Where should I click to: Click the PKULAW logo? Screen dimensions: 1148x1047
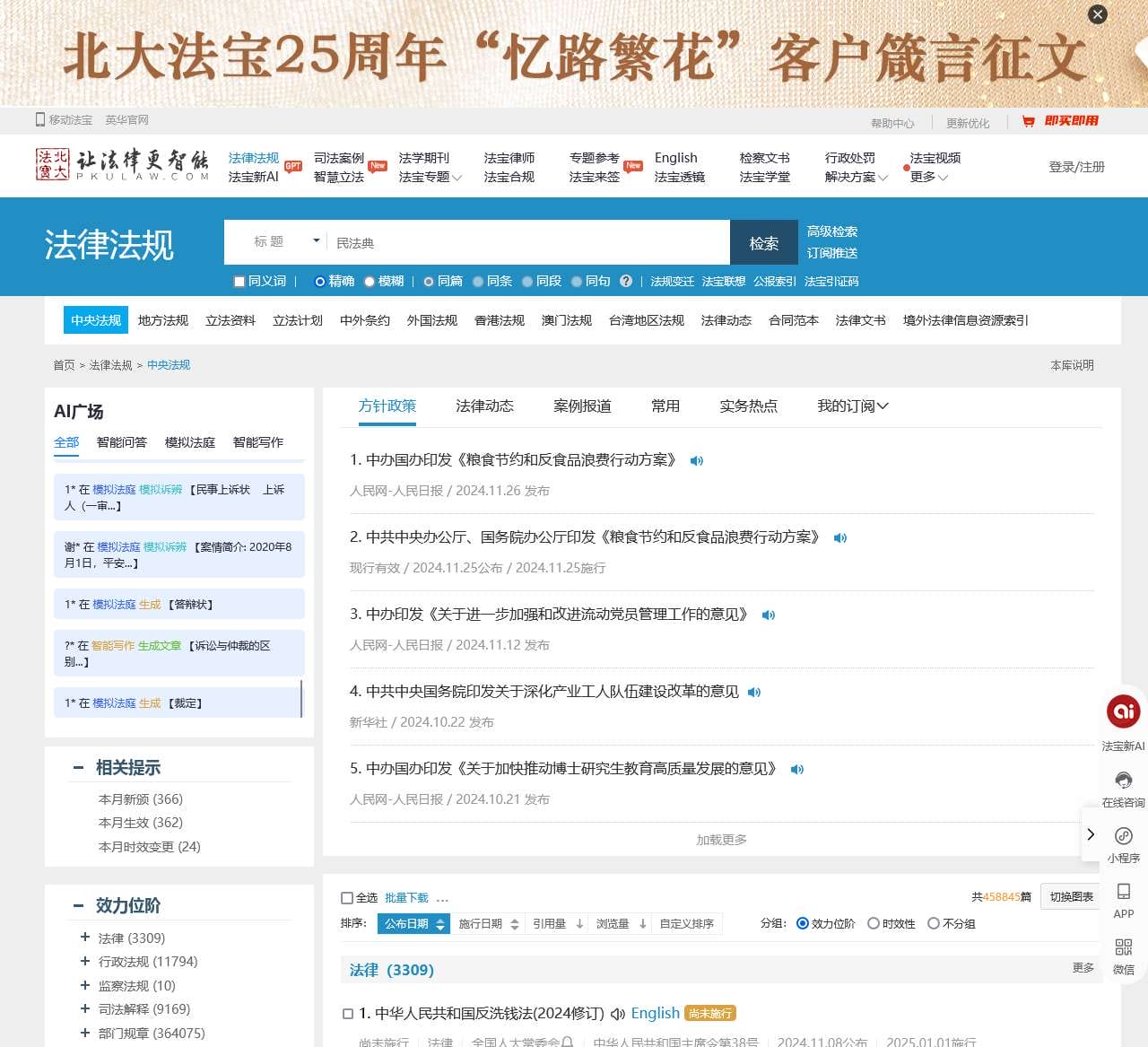122,165
